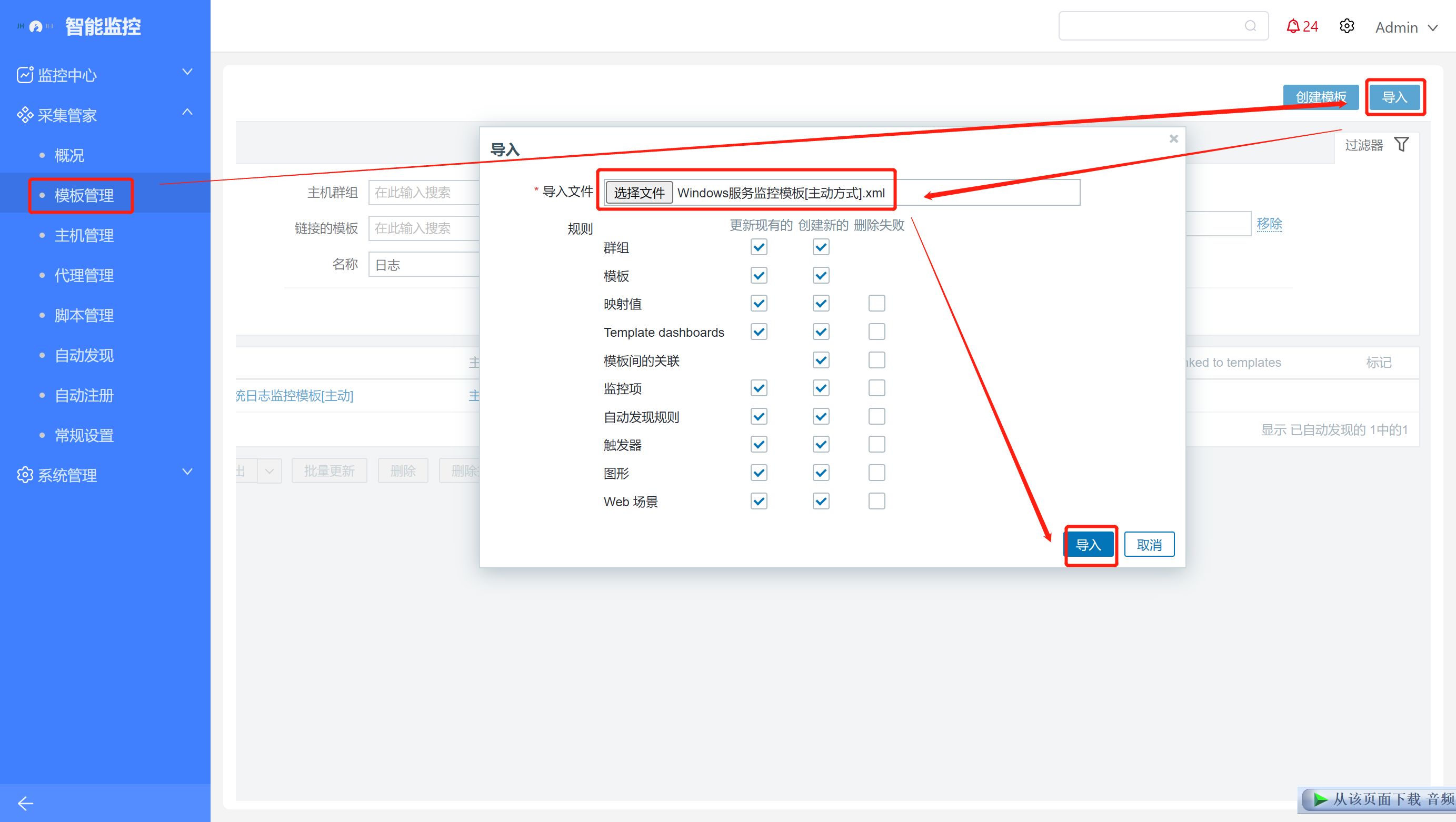The width and height of the screenshot is (1456, 822).
Task: Click the 名称 field containing 日志
Action: pyautogui.click(x=424, y=264)
